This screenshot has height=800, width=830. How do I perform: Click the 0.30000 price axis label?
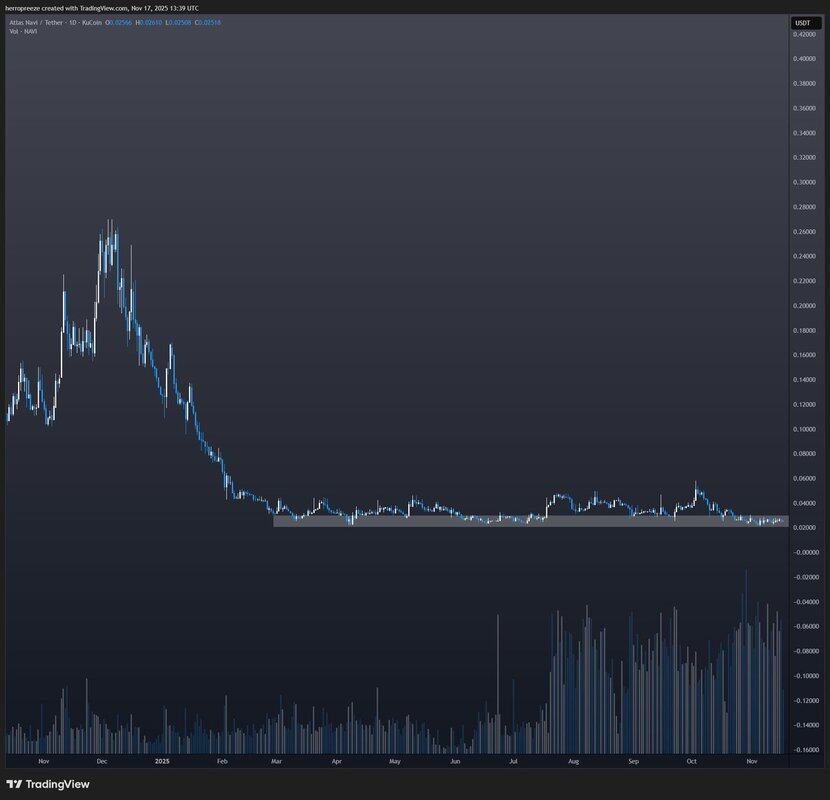[x=805, y=183]
